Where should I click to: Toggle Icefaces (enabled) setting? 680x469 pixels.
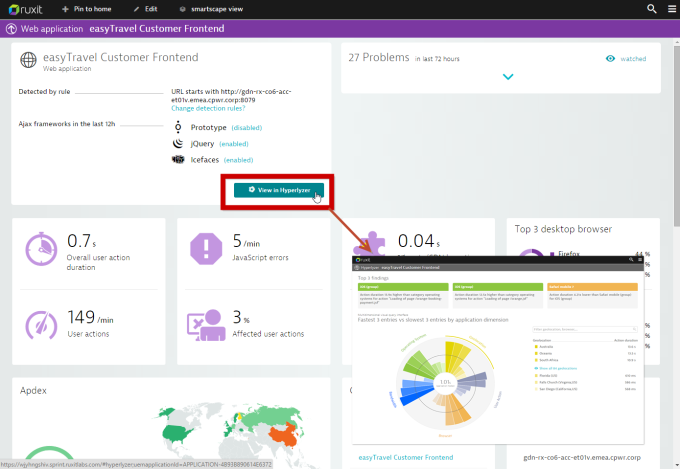point(239,160)
